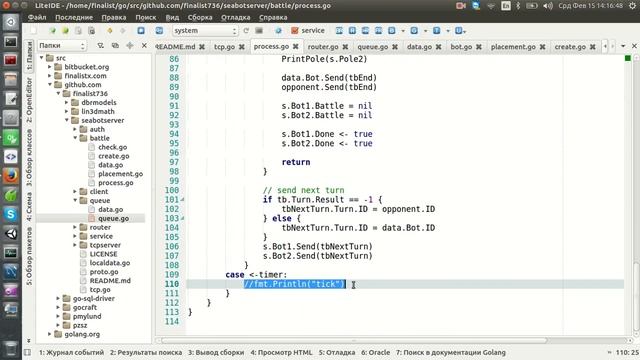Open the Сборка menu

pyautogui.click(x=200, y=18)
